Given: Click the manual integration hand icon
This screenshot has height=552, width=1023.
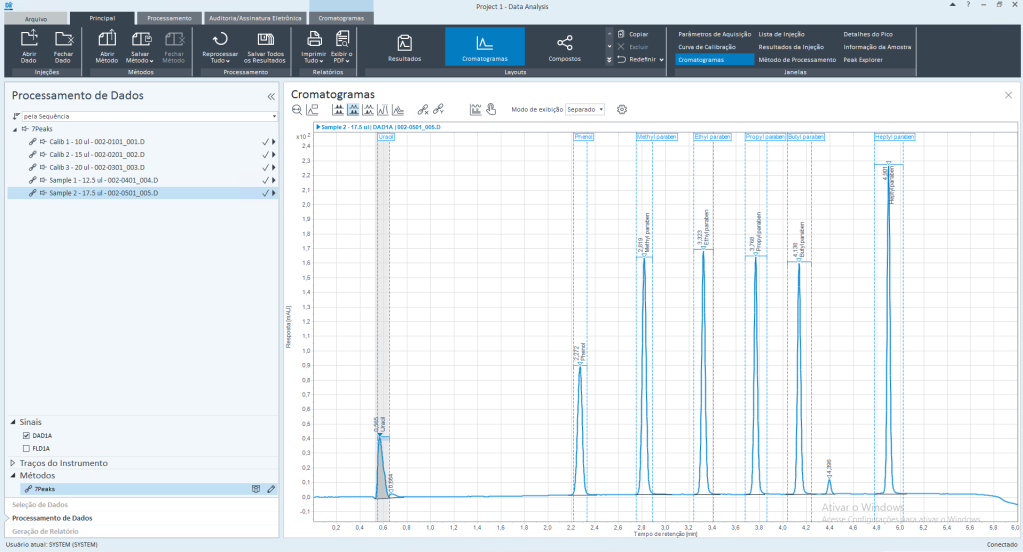Looking at the screenshot, I should click(x=491, y=110).
